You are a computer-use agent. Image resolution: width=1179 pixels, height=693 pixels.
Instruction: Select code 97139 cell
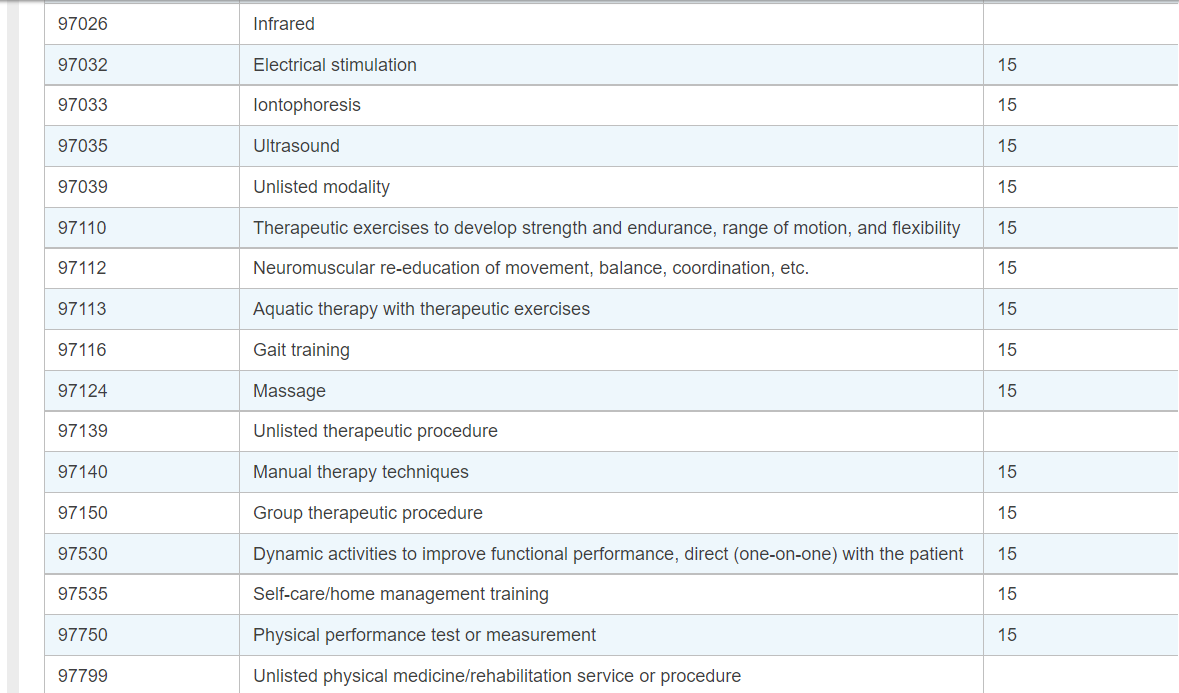point(142,431)
